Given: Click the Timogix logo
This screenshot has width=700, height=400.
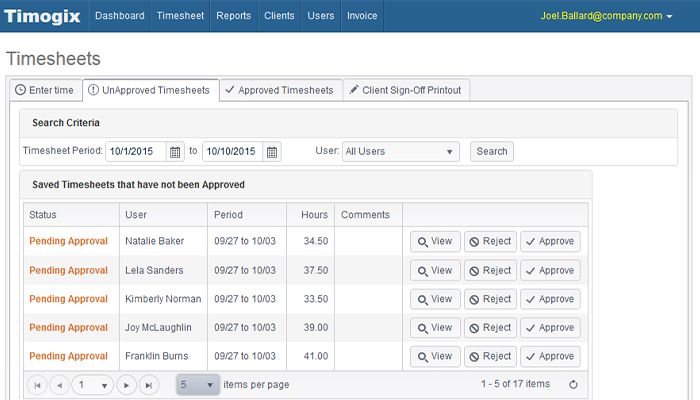Looking at the screenshot, I should (42, 16).
